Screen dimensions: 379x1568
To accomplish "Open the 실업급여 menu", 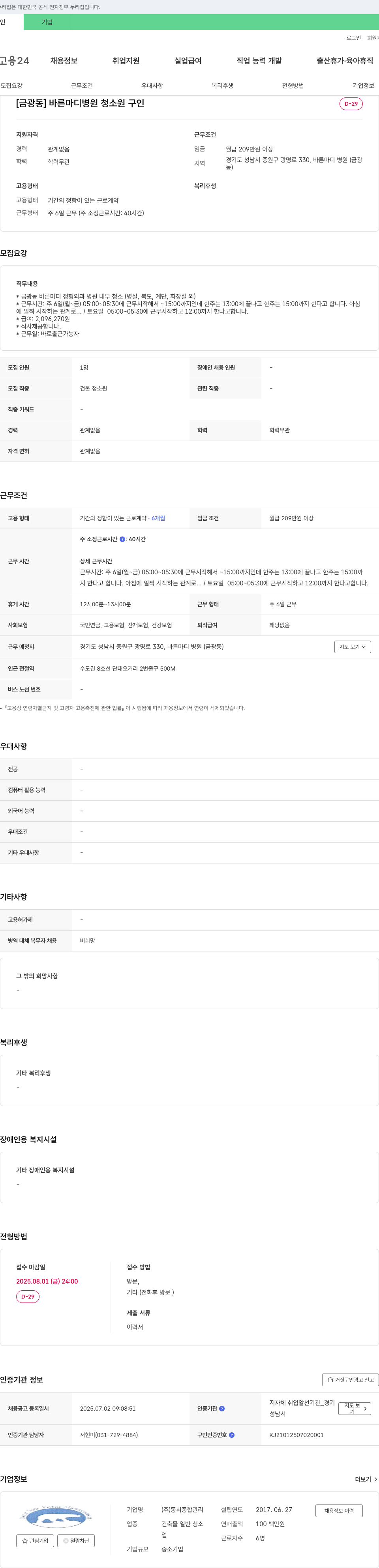I will coord(188,61).
